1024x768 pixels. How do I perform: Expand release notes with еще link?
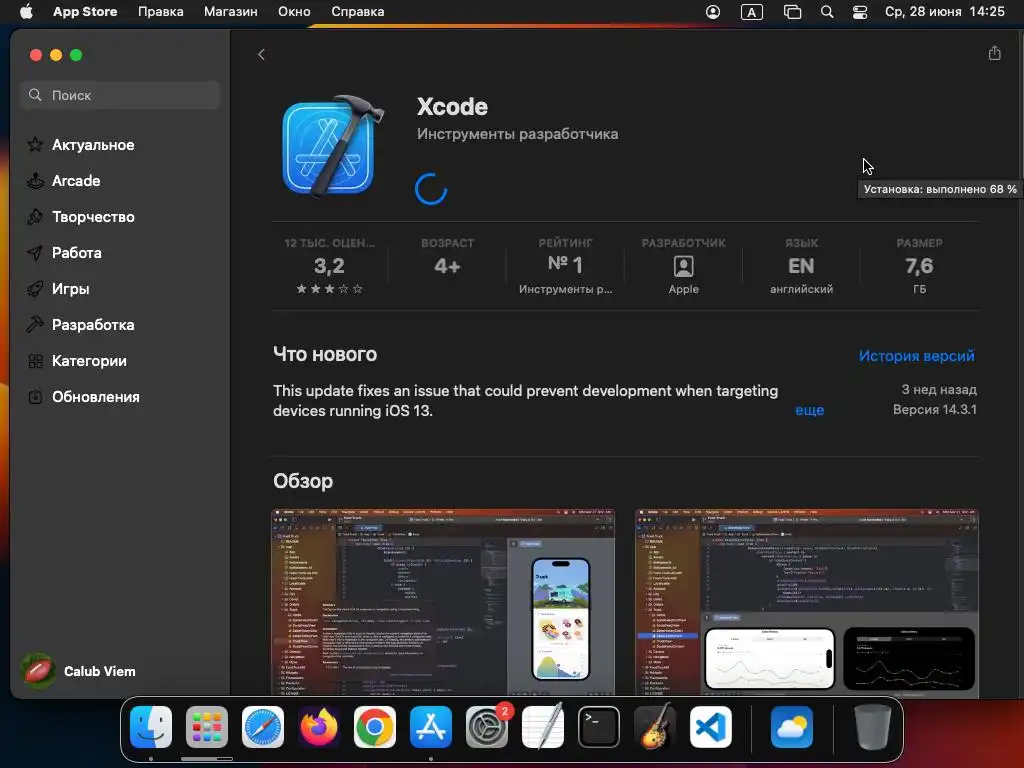point(809,410)
